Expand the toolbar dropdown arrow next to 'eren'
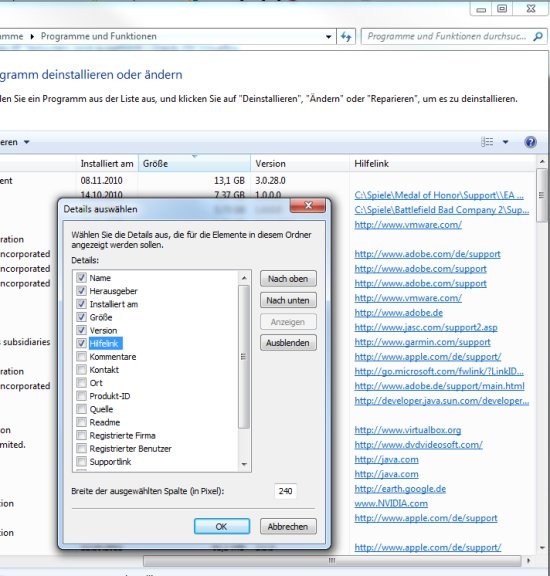The height and width of the screenshot is (576, 550). pos(26,142)
